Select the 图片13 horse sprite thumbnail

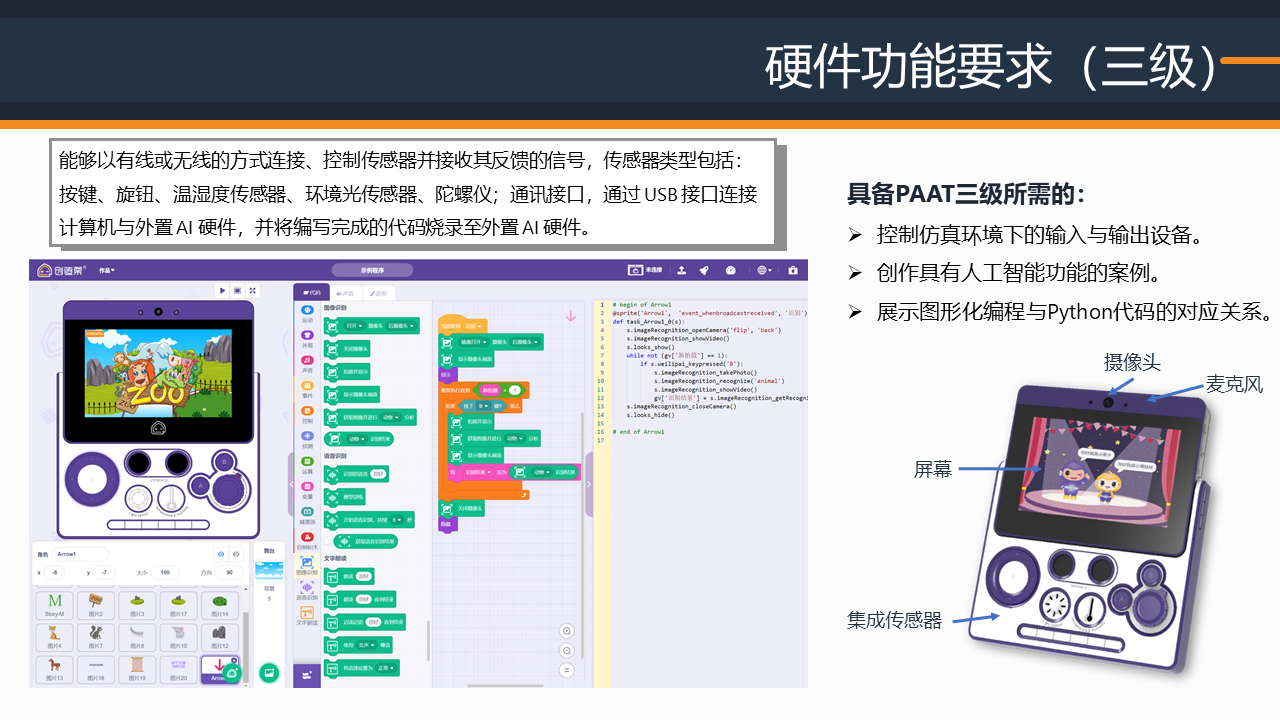[x=53, y=667]
